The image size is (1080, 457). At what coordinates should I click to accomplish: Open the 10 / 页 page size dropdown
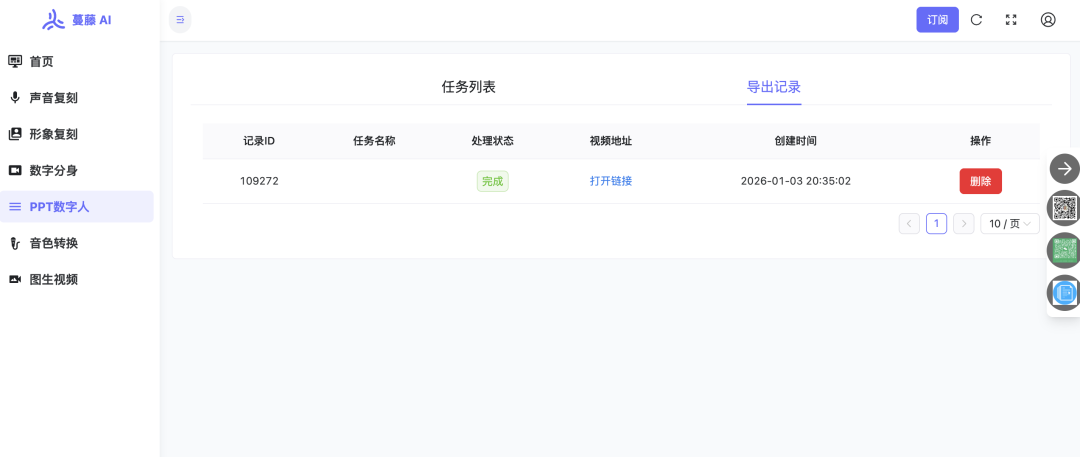(x=1010, y=223)
